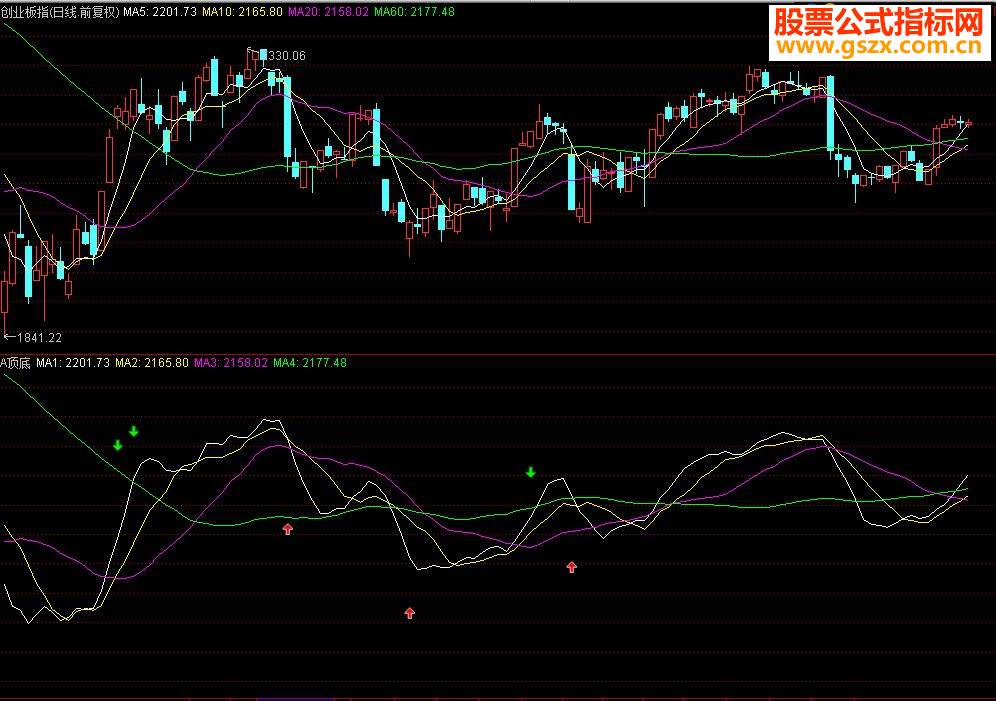Open the A顶底 indicator name
Image resolution: width=996 pixels, height=701 pixels.
click(x=15, y=363)
